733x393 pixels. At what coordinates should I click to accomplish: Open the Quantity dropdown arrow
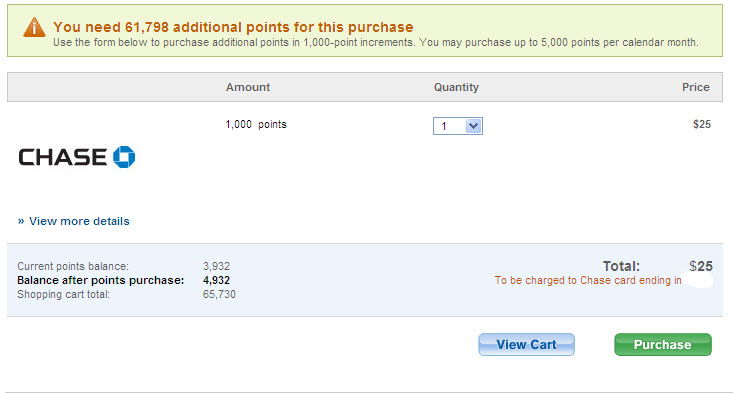tap(474, 126)
